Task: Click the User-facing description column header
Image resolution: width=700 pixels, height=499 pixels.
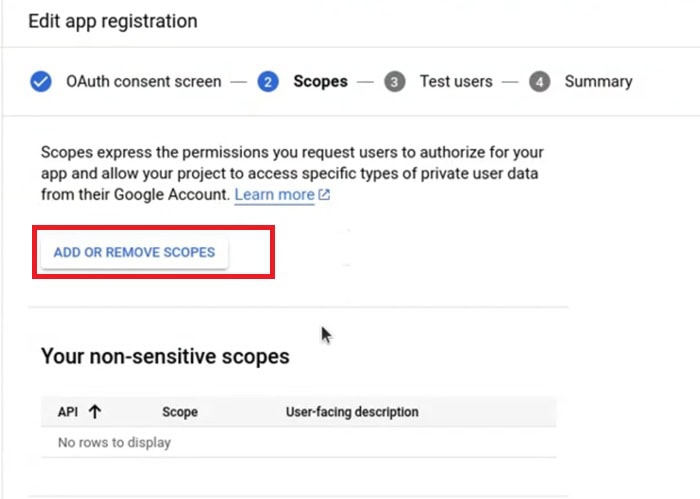Action: click(352, 412)
